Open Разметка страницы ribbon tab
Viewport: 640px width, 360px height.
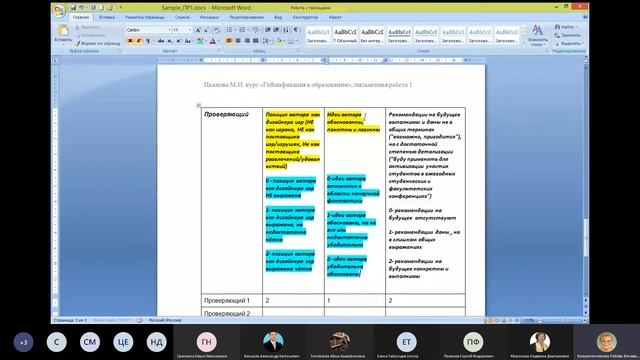tap(144, 18)
